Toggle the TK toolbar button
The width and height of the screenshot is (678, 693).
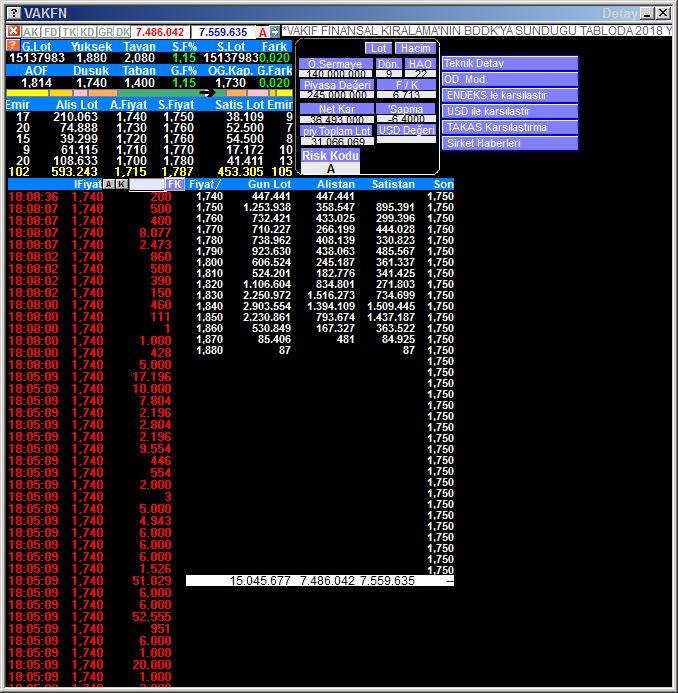69,32
